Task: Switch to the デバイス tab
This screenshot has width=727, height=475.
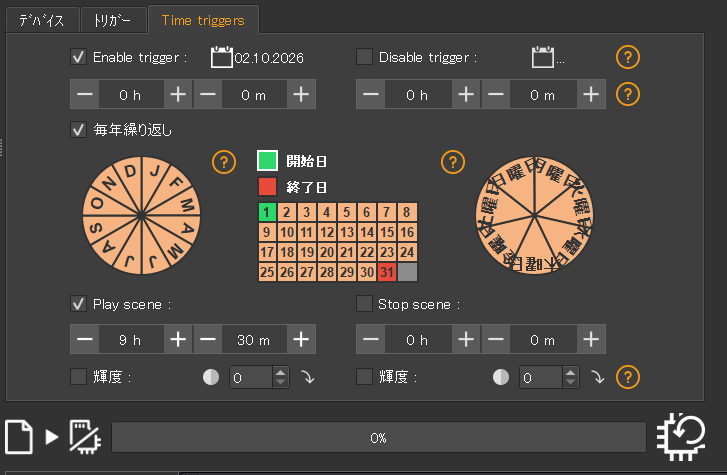Action: [41, 19]
